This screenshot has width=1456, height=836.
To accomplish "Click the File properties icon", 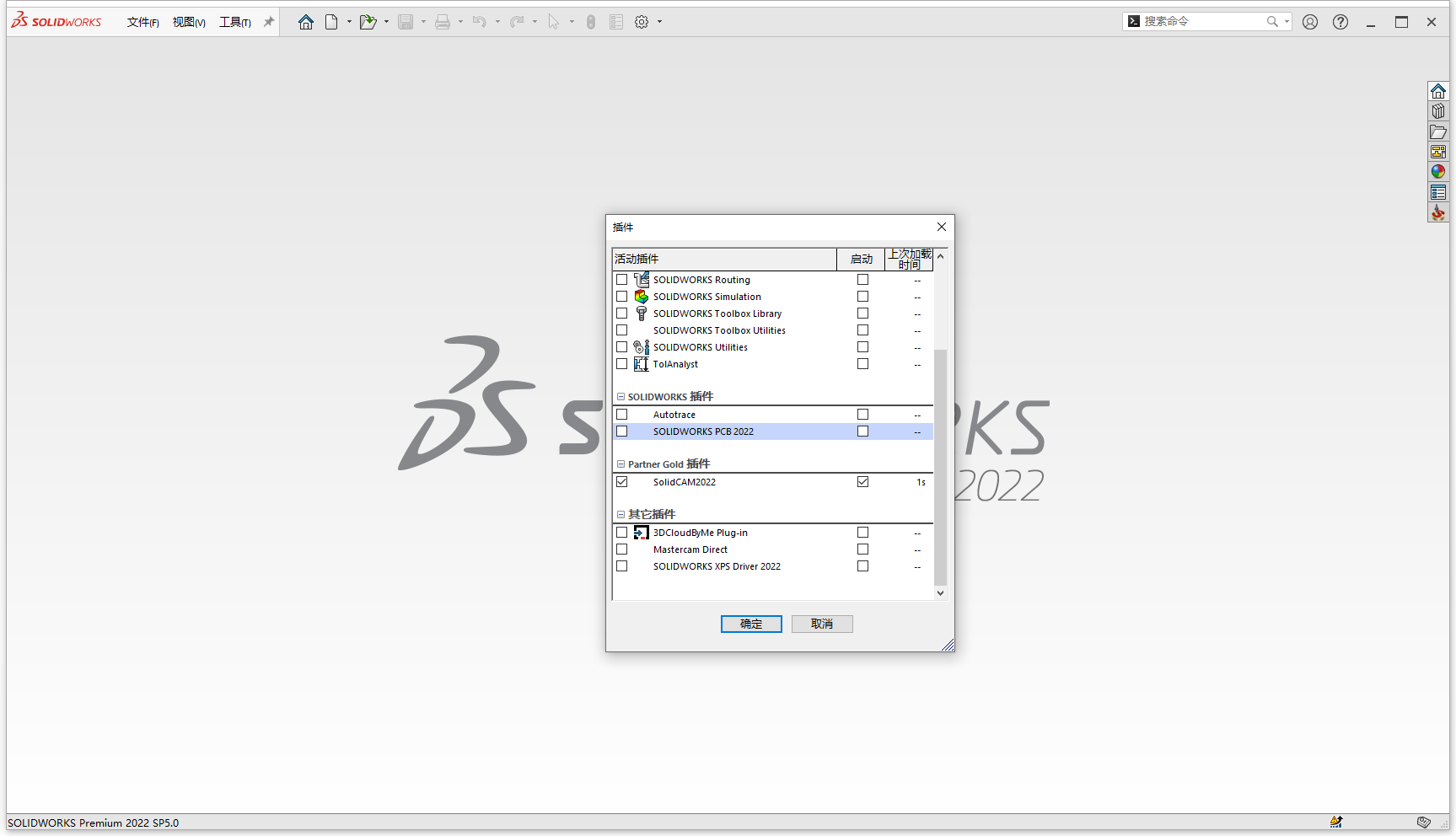I will 616,22.
